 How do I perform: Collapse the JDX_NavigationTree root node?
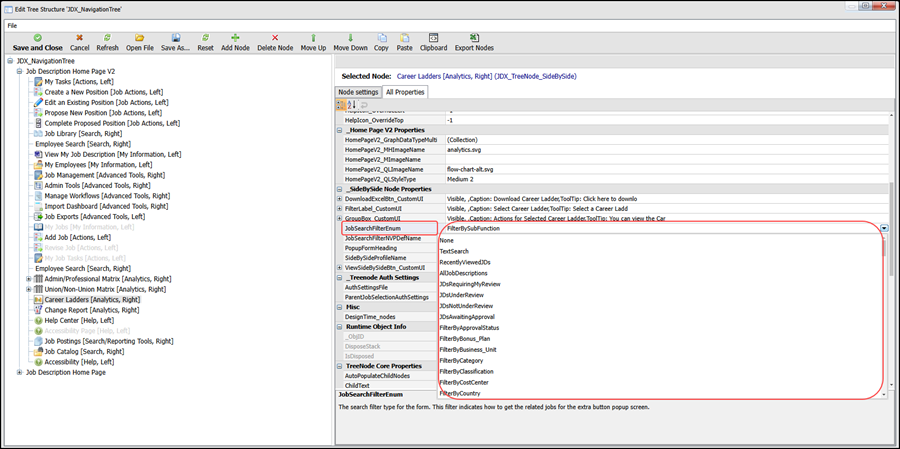click(x=11, y=61)
